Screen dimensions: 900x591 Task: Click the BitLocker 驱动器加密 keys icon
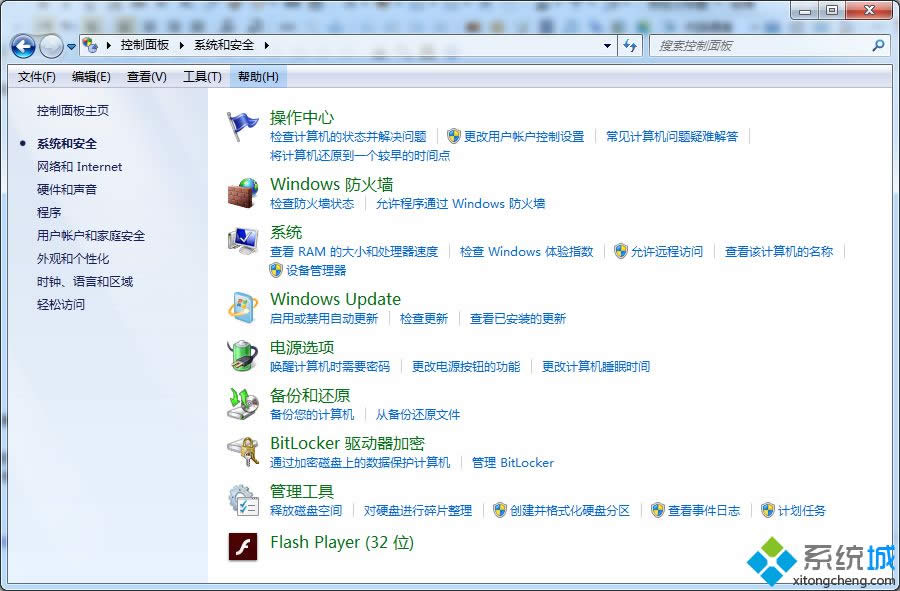coord(243,452)
